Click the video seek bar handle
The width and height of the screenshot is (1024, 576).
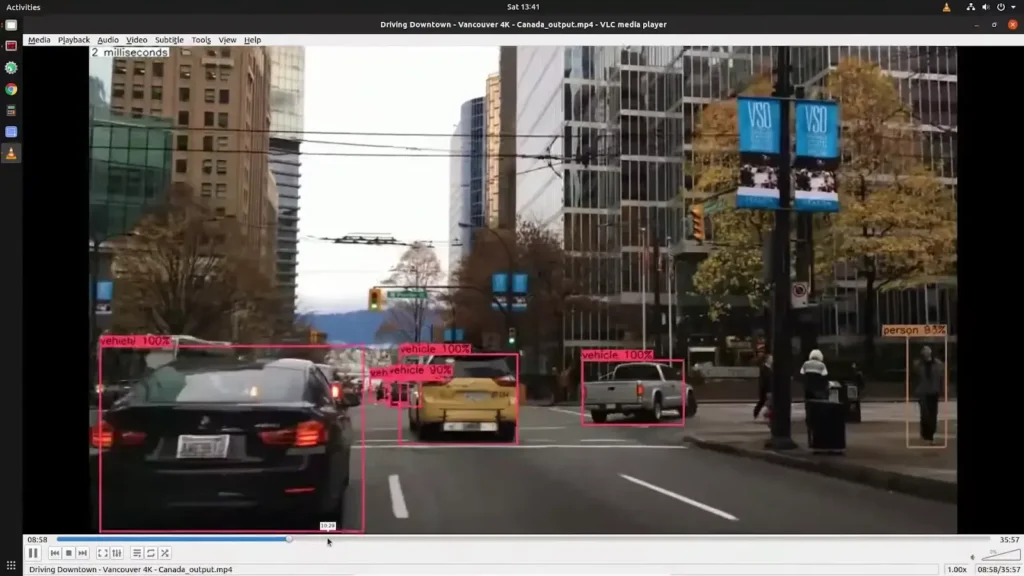click(289, 539)
